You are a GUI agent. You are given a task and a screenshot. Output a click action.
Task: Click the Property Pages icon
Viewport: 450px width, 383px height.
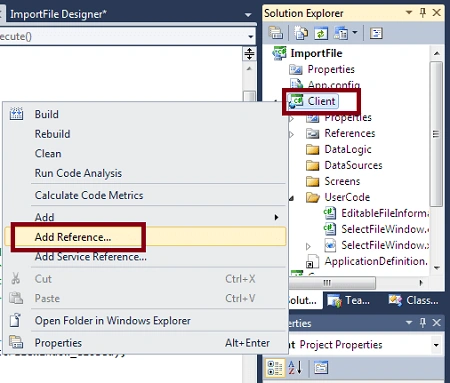321,367
